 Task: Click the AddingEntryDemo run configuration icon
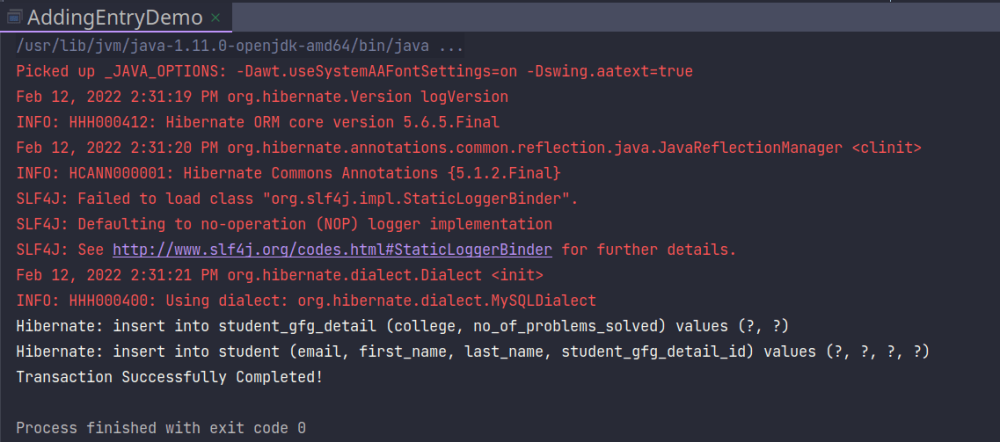[15, 18]
